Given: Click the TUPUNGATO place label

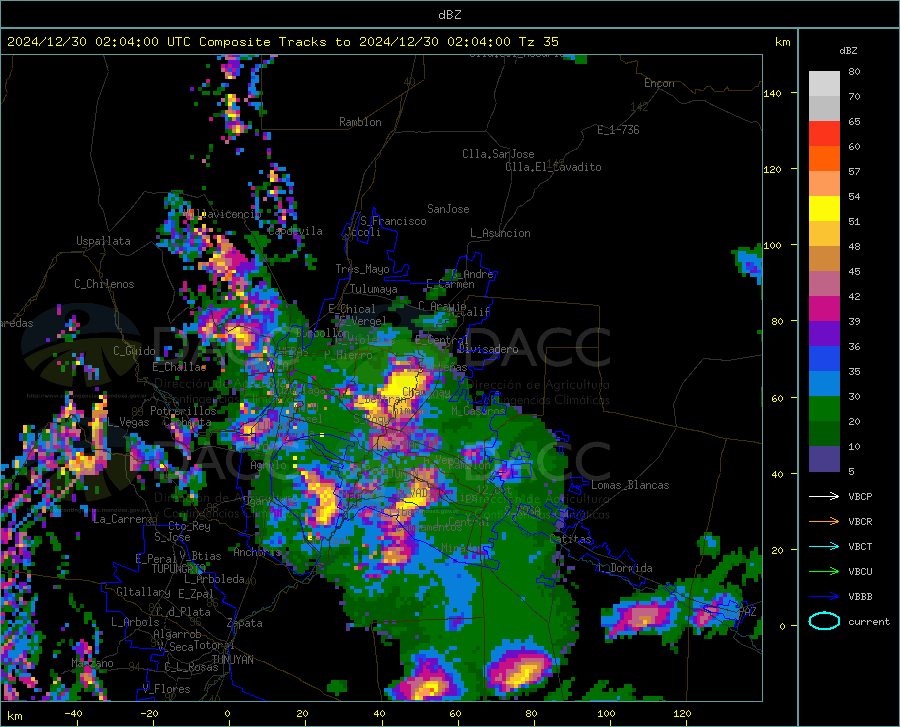Looking at the screenshot, I should [179, 569].
